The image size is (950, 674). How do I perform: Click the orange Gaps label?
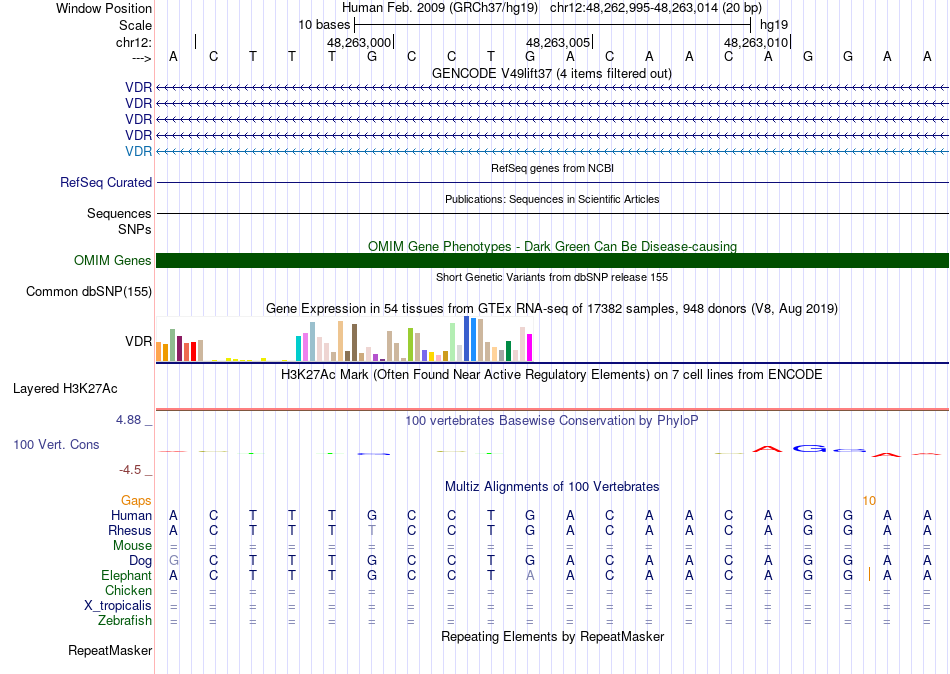coord(136,500)
